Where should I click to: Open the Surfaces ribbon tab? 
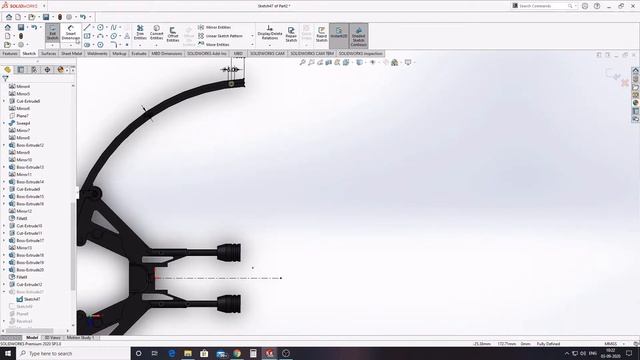[x=49, y=53]
